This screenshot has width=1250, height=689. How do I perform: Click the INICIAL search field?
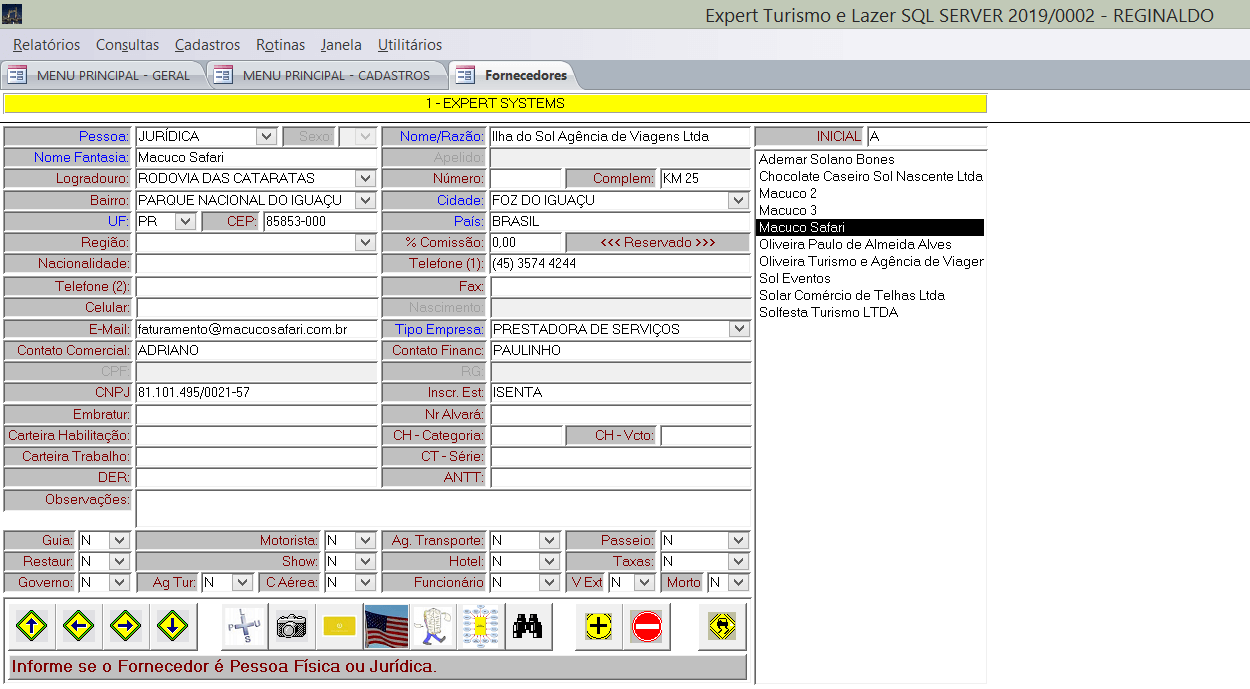[x=925, y=137]
